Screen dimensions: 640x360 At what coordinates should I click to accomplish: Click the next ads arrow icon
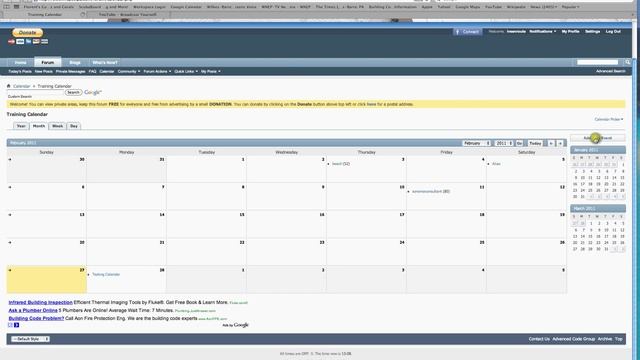[16, 325]
